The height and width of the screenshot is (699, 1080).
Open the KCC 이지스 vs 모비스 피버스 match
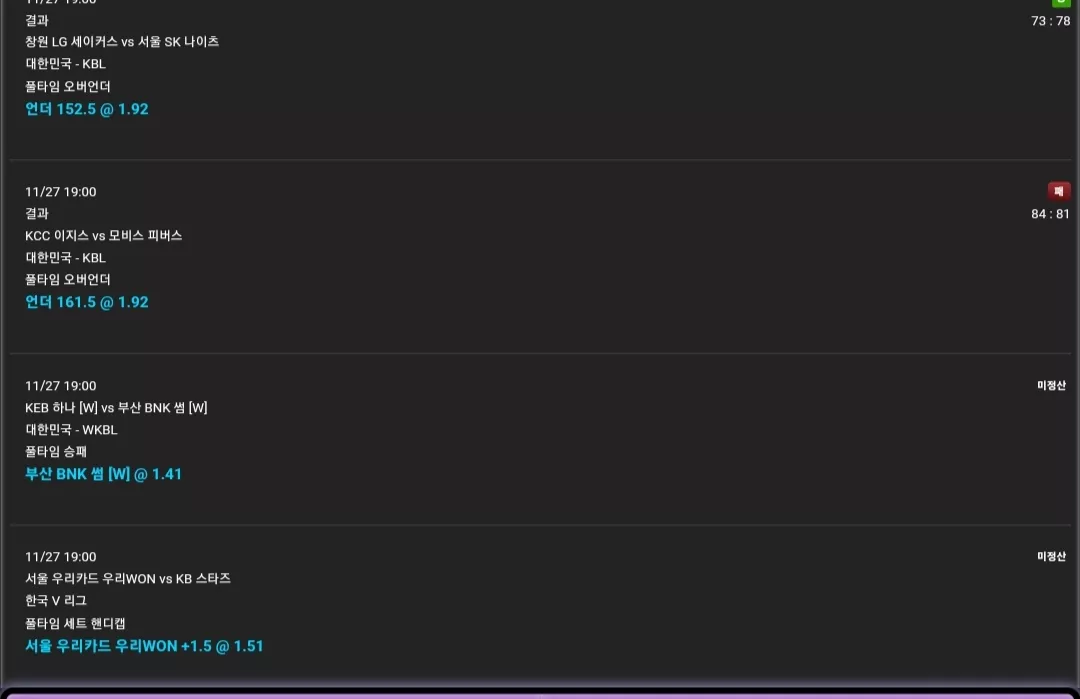click(x=103, y=236)
